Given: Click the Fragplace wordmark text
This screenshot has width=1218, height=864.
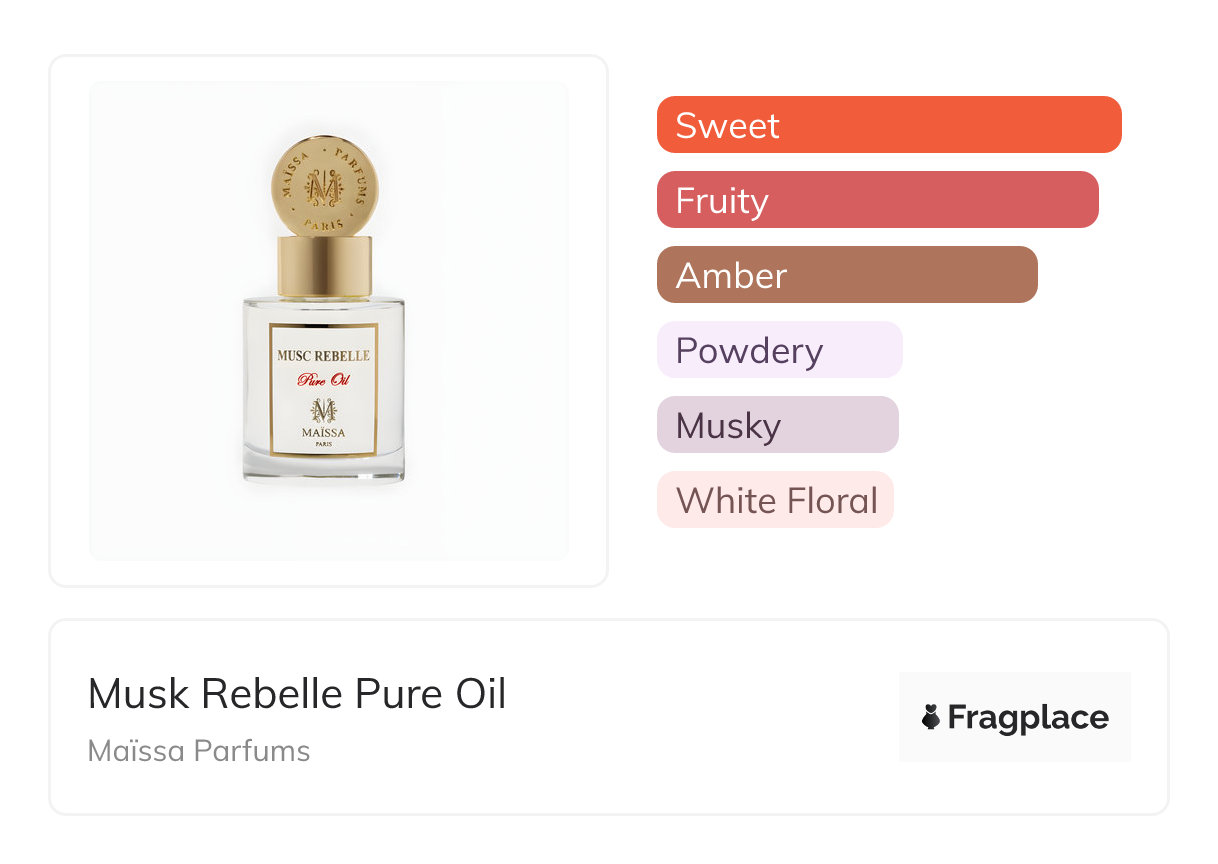Looking at the screenshot, I should click(1028, 718).
